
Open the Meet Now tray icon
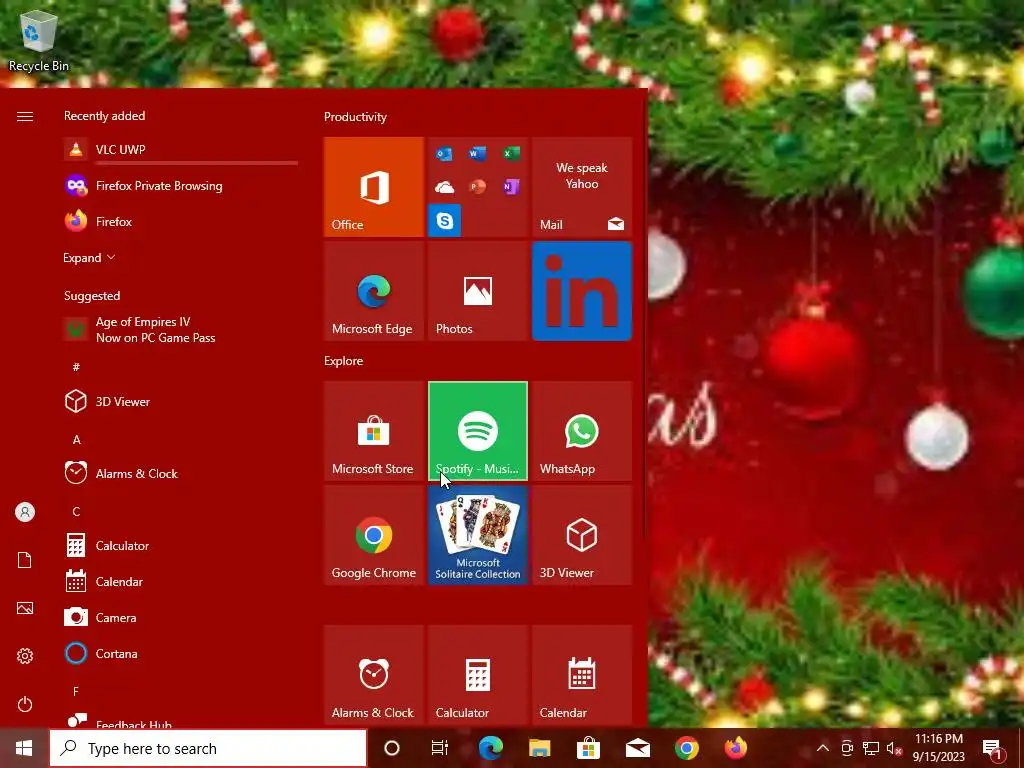[847, 748]
